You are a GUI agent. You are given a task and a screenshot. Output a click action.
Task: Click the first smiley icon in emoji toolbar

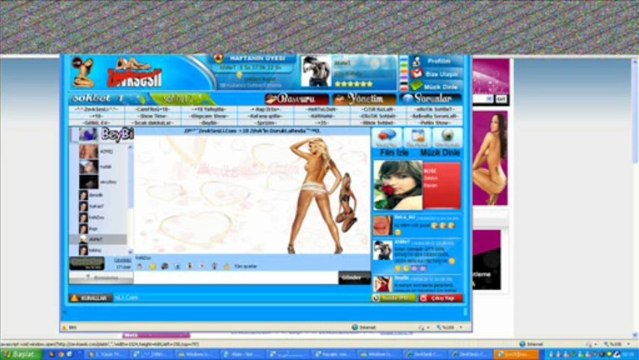click(x=140, y=266)
